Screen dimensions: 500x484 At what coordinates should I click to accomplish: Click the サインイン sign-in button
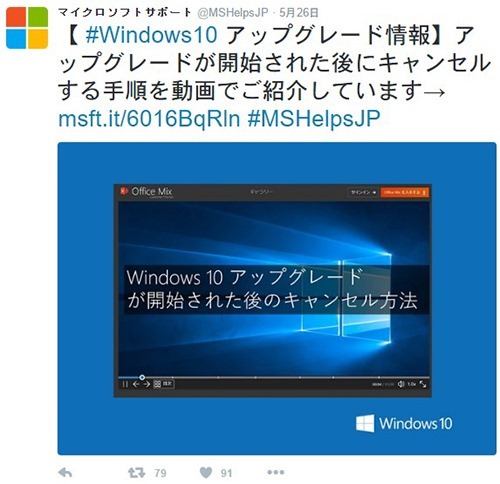363,192
